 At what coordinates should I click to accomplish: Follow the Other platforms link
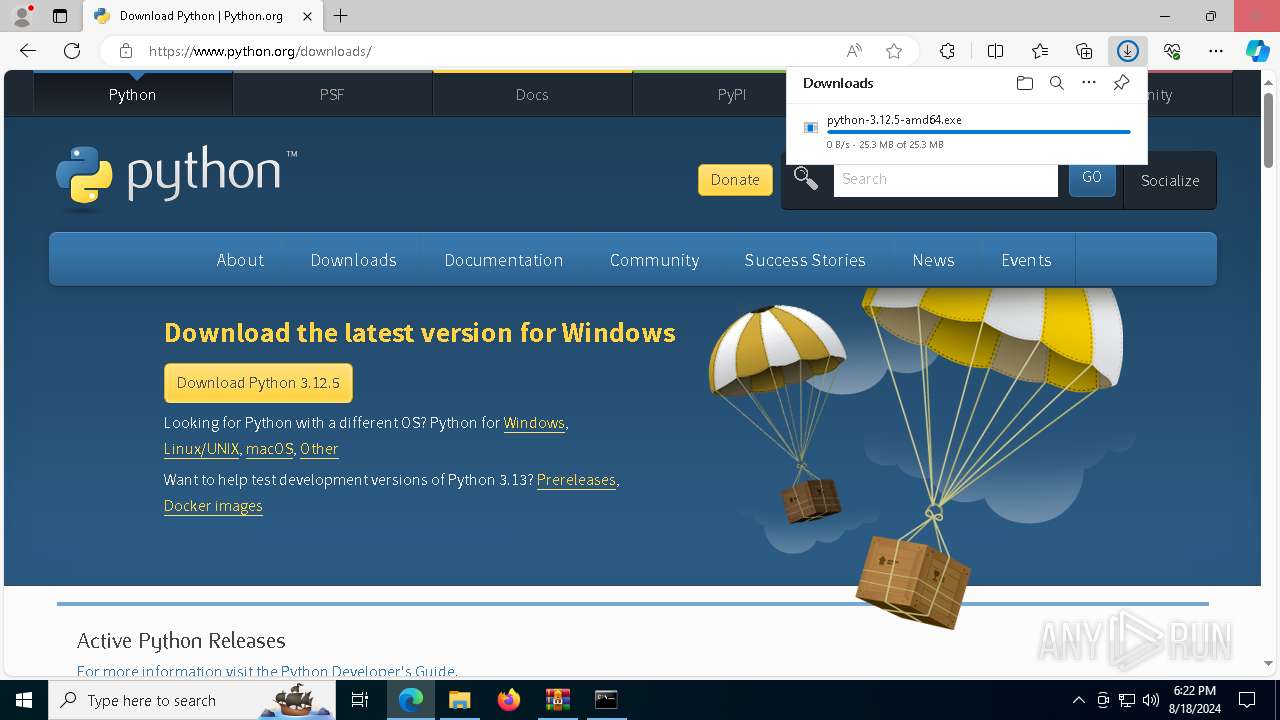click(x=319, y=449)
